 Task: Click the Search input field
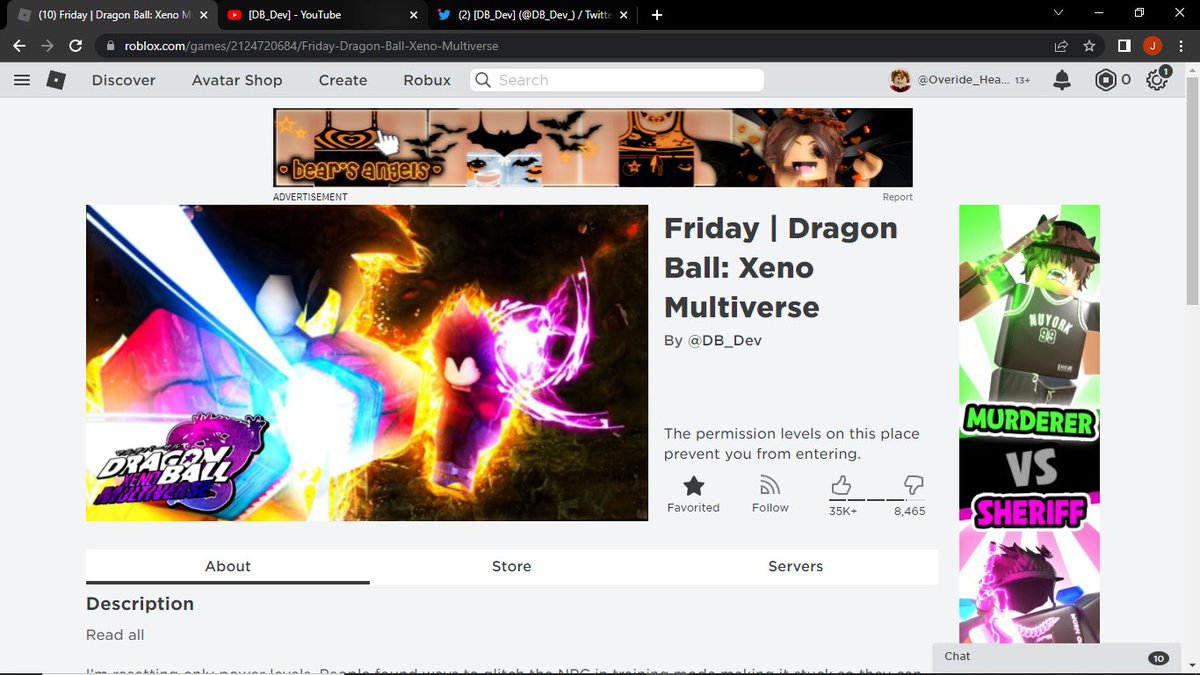coord(617,80)
